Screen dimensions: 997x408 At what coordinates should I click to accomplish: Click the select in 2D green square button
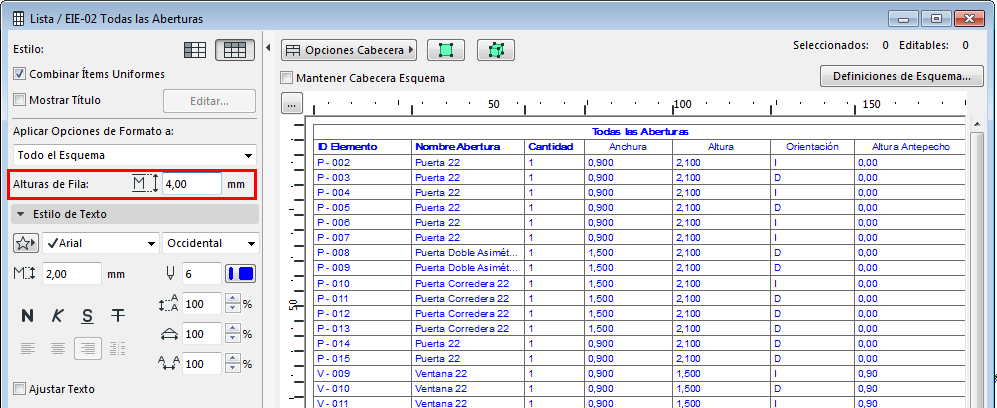point(446,50)
